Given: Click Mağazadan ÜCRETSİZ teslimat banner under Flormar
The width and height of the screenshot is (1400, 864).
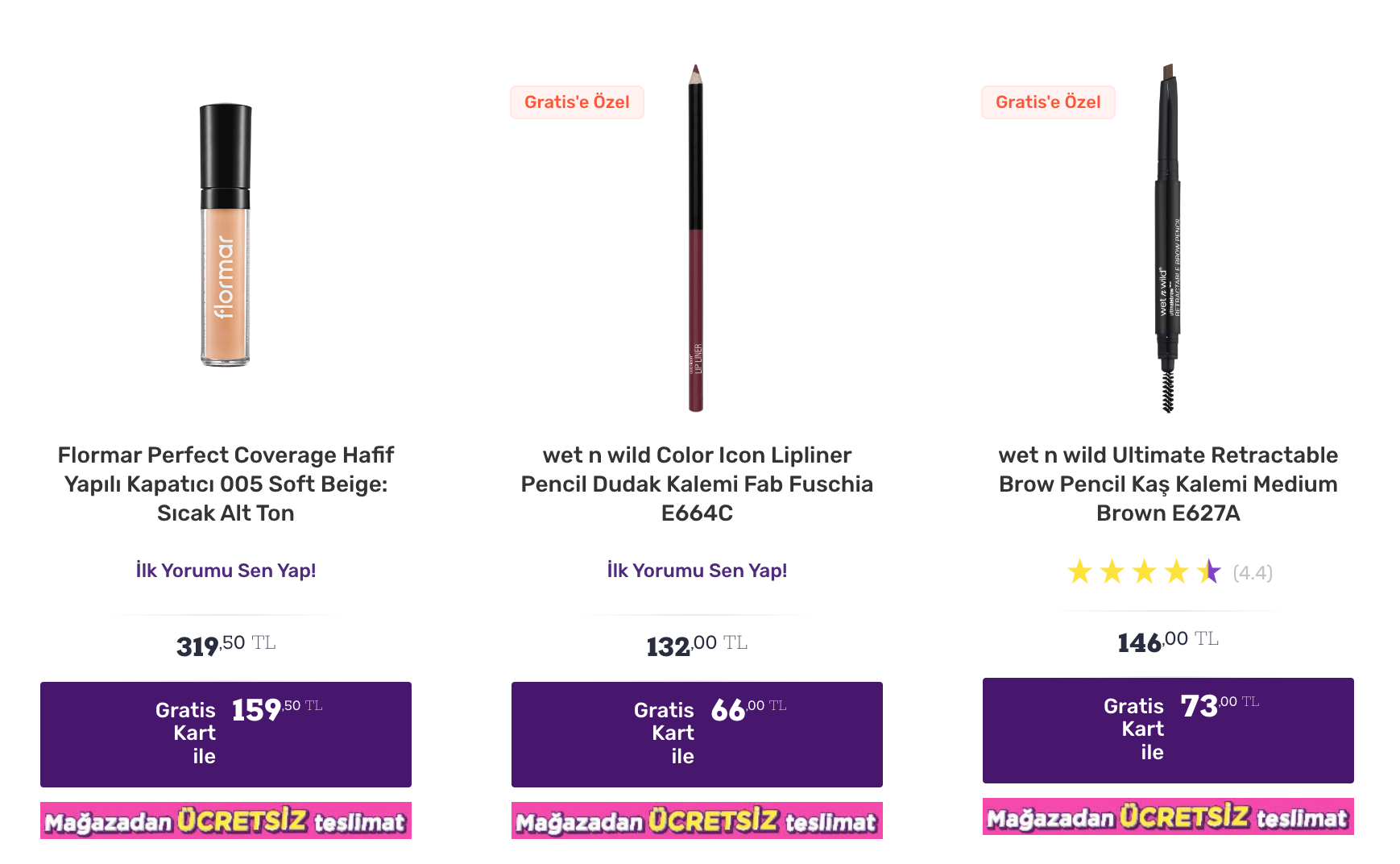Looking at the screenshot, I should click(226, 820).
